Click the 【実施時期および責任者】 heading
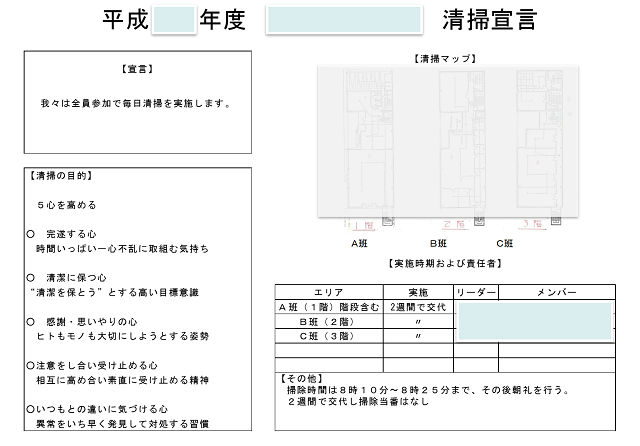The image size is (640, 446). click(x=445, y=264)
